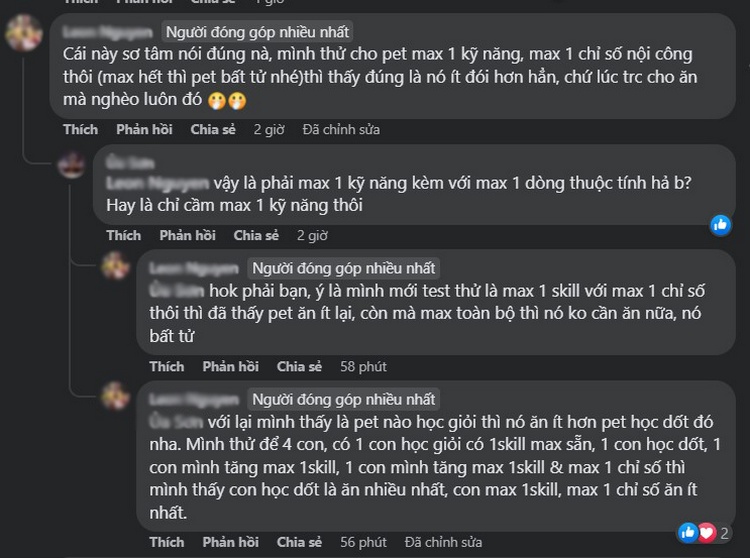
Task: Open the "58 phút" timestamp link
Action: click(x=363, y=366)
